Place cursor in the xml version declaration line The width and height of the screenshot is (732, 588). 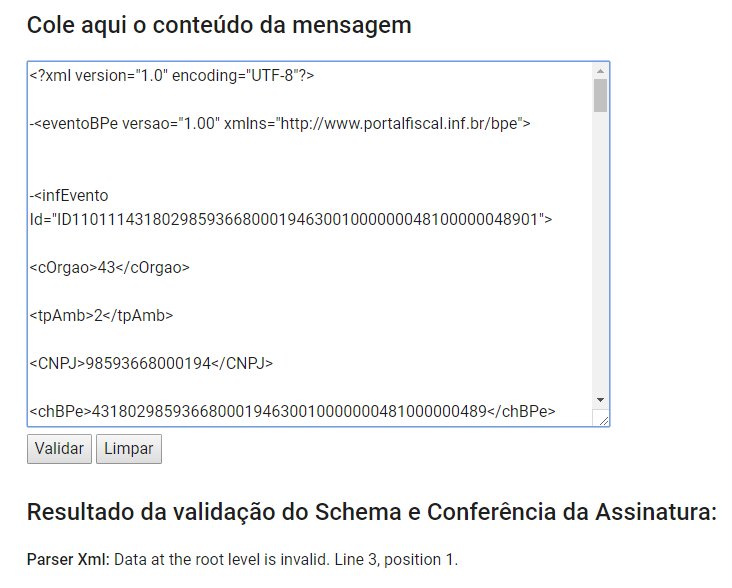[172, 75]
